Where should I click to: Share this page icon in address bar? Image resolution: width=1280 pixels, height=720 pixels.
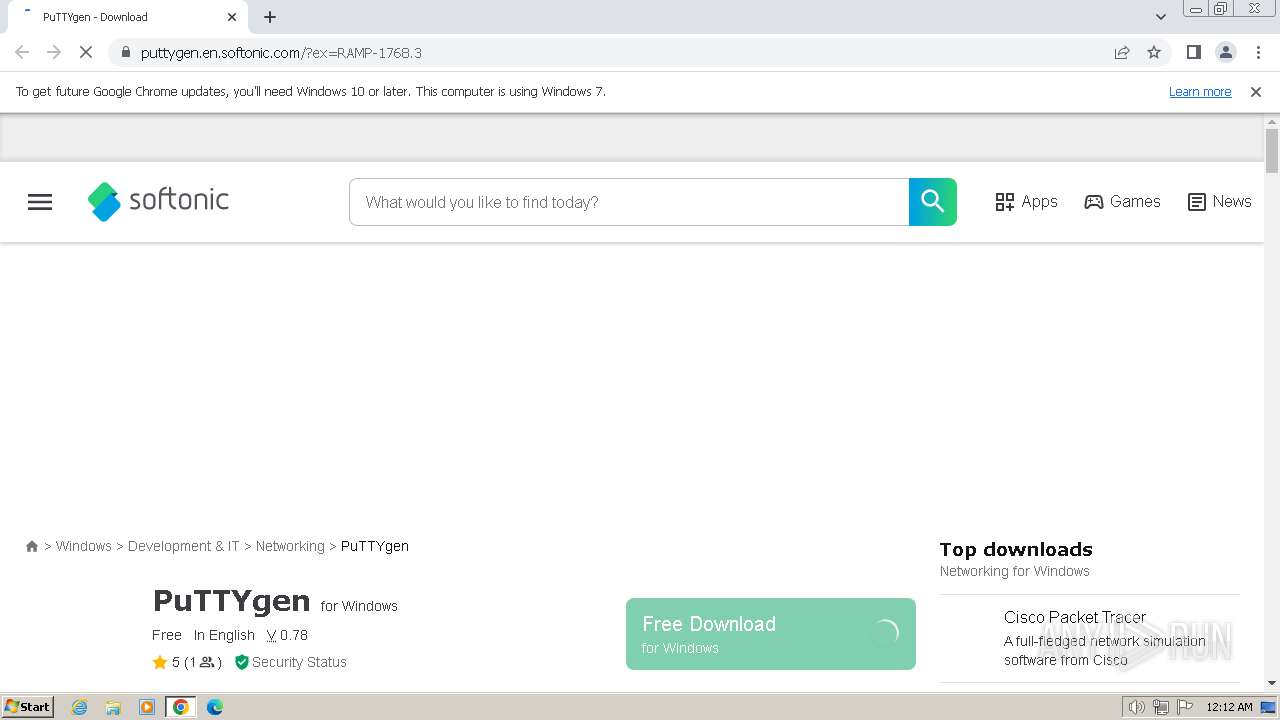[1122, 53]
